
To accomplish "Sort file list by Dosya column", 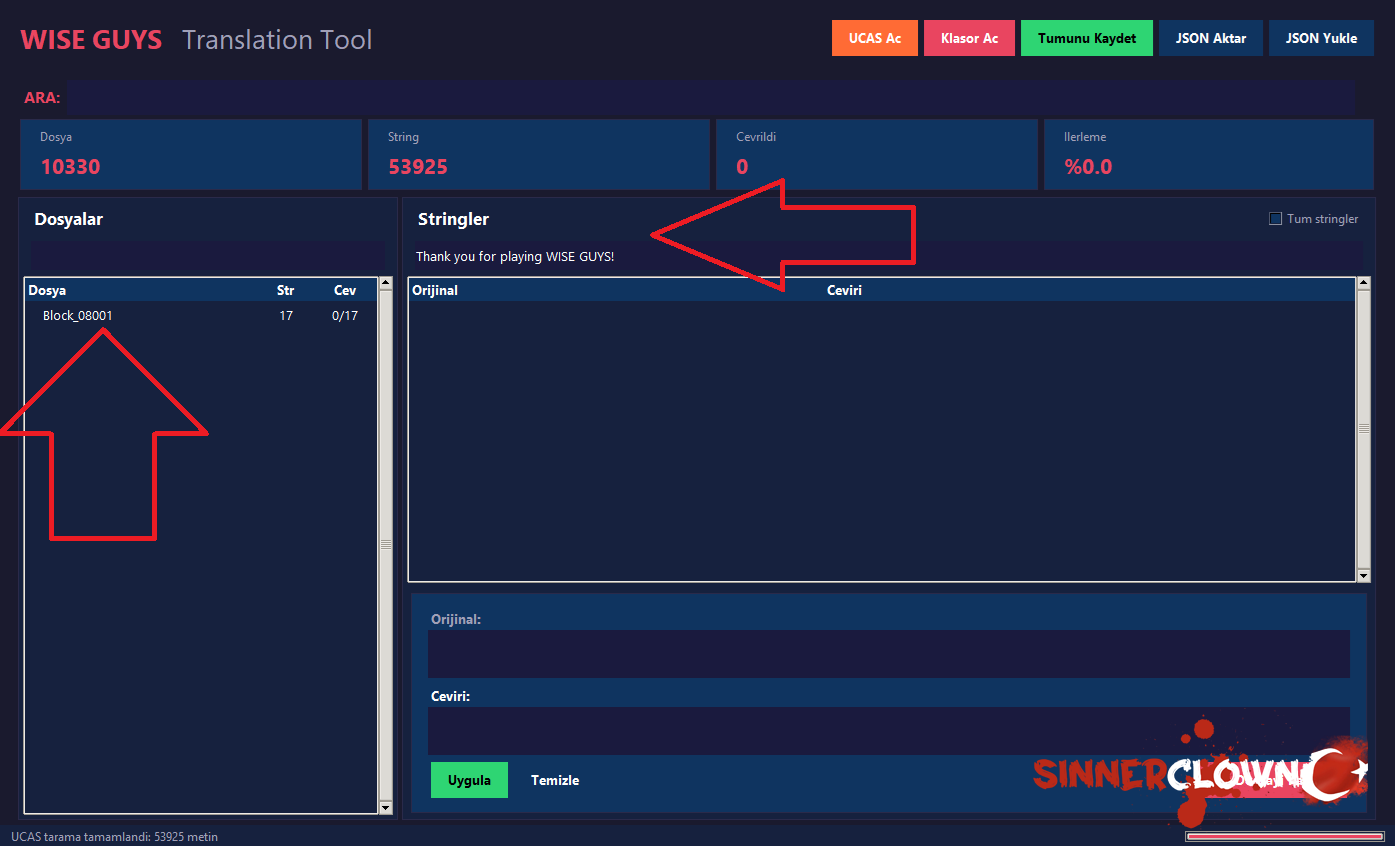I will click(x=47, y=291).
